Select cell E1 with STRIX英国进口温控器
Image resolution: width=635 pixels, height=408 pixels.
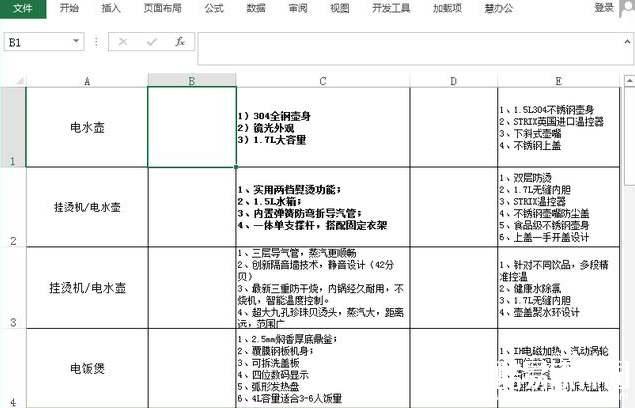coord(558,127)
